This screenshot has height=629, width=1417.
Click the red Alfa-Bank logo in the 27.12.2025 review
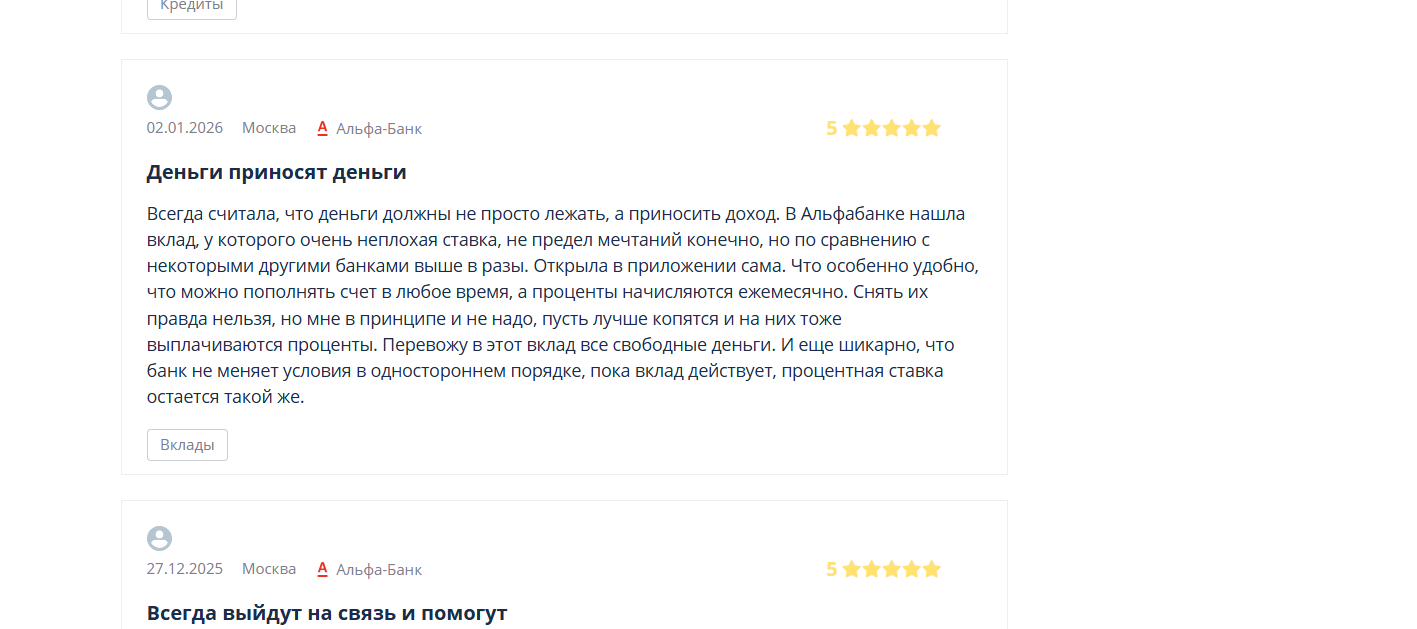coord(323,569)
